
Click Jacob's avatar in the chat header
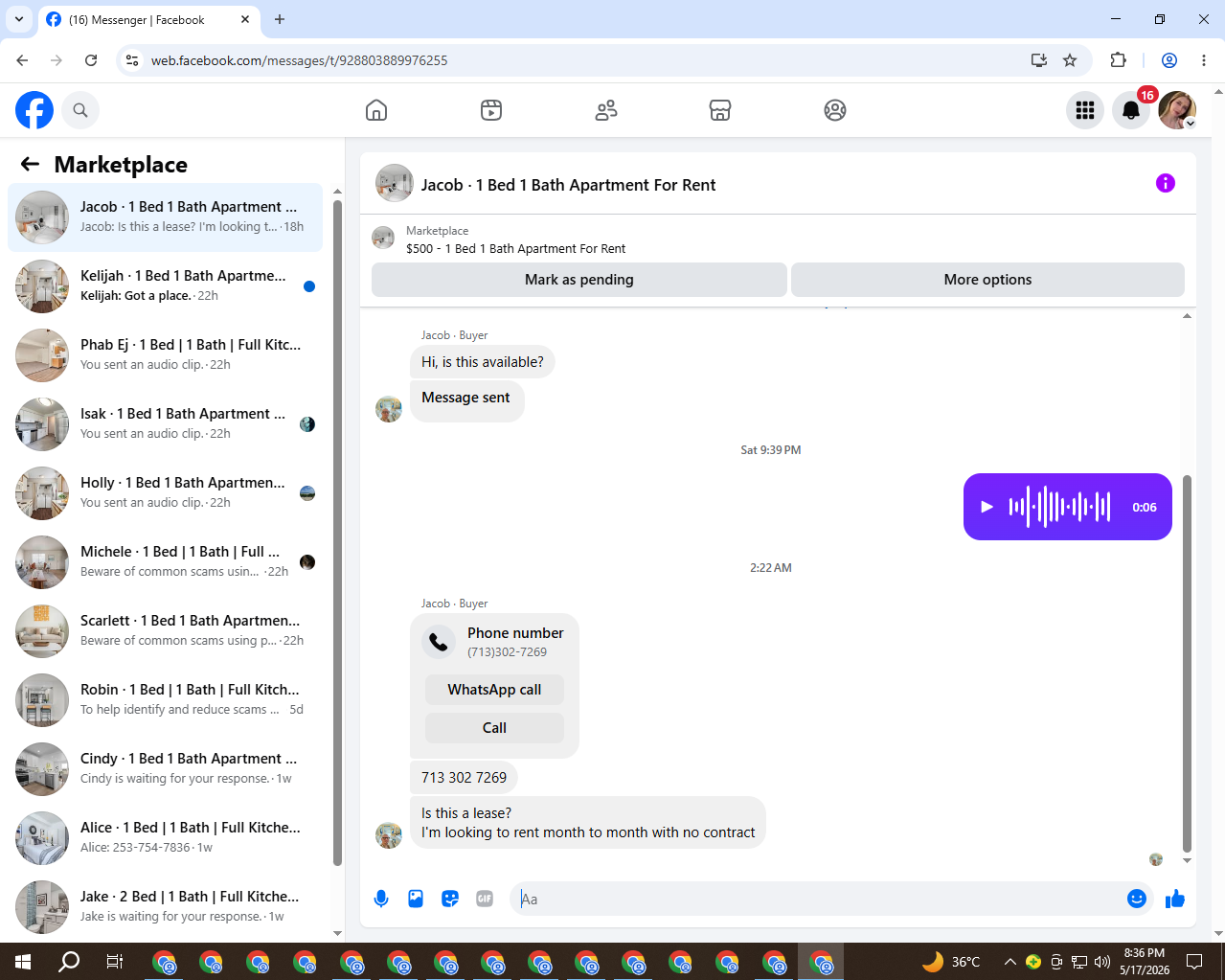click(x=394, y=183)
